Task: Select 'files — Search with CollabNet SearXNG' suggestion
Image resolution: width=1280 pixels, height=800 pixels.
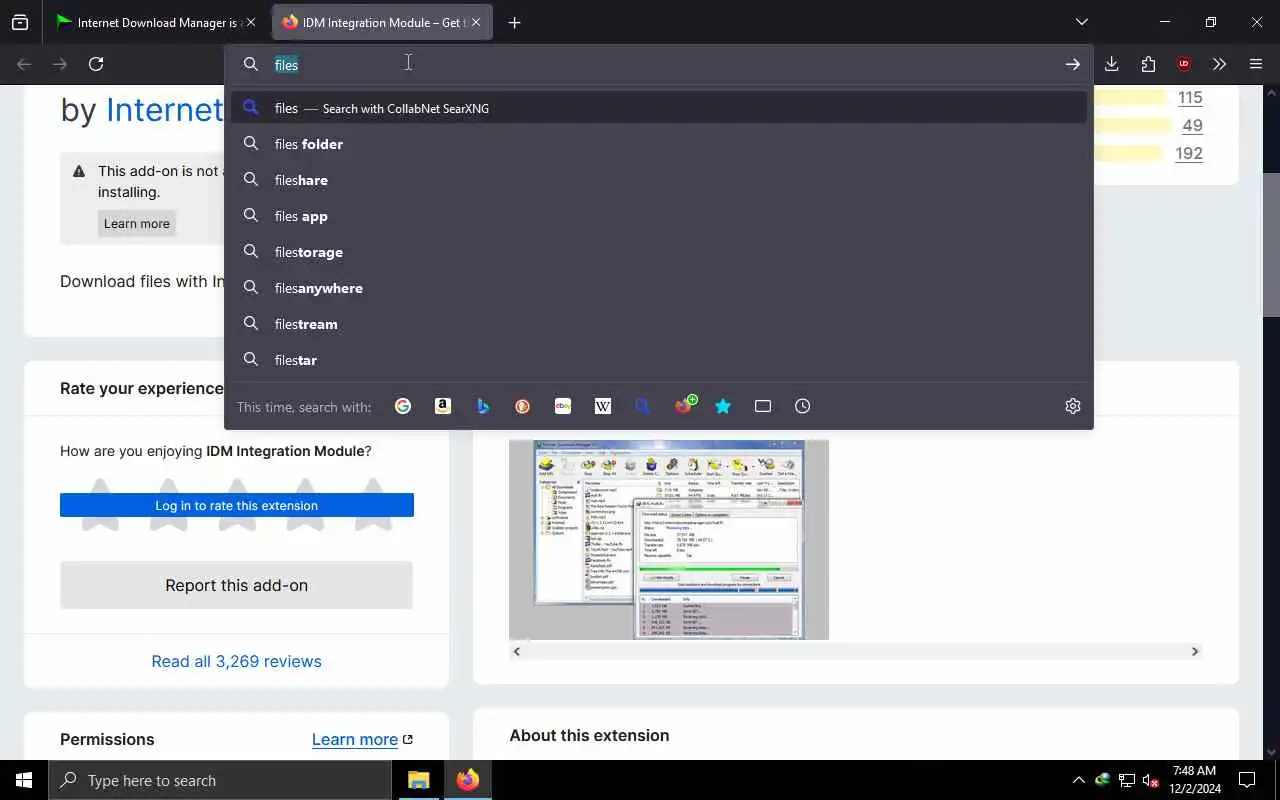Action: point(659,108)
